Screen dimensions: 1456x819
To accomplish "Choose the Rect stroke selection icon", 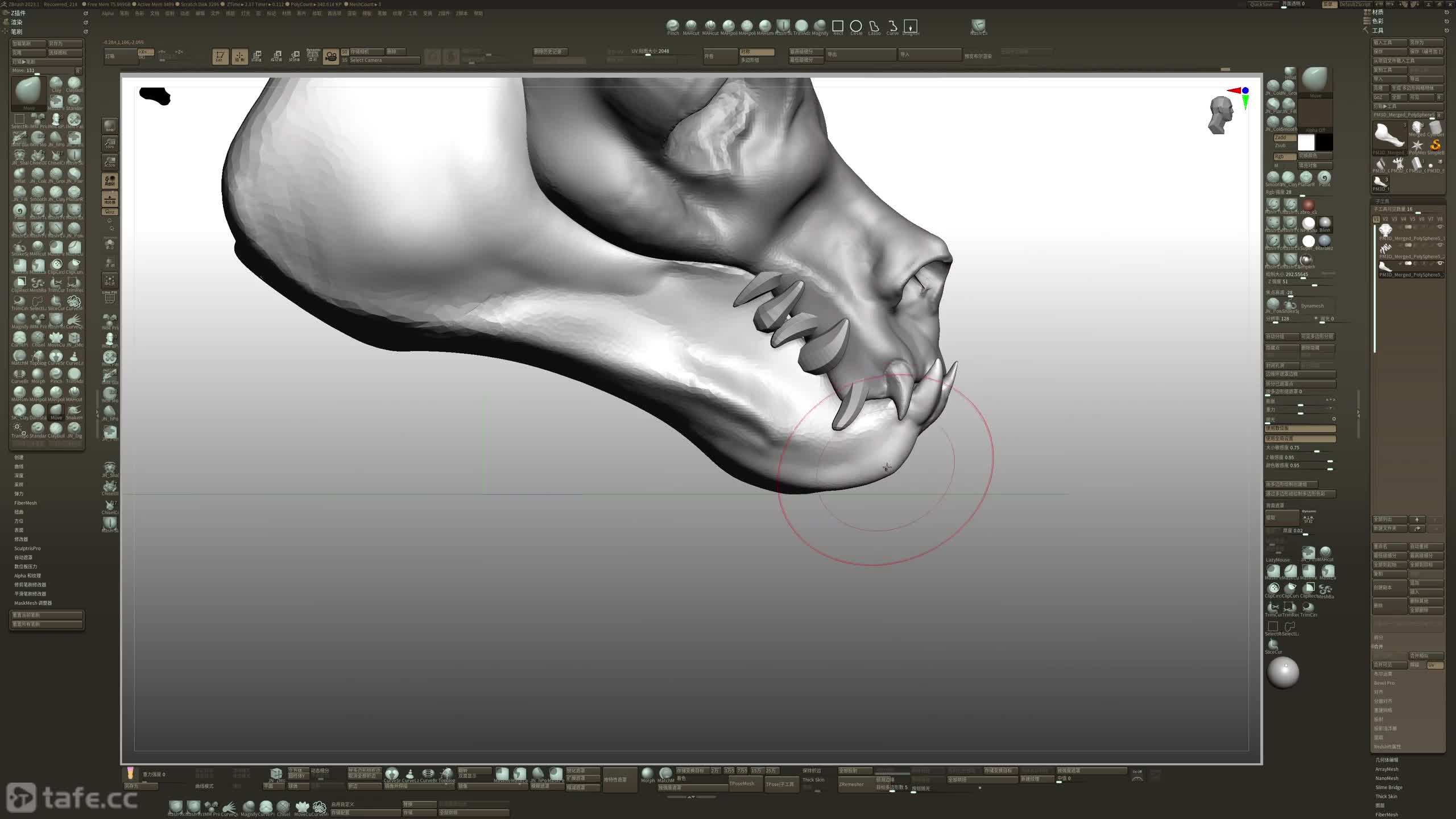I will click(x=838, y=27).
